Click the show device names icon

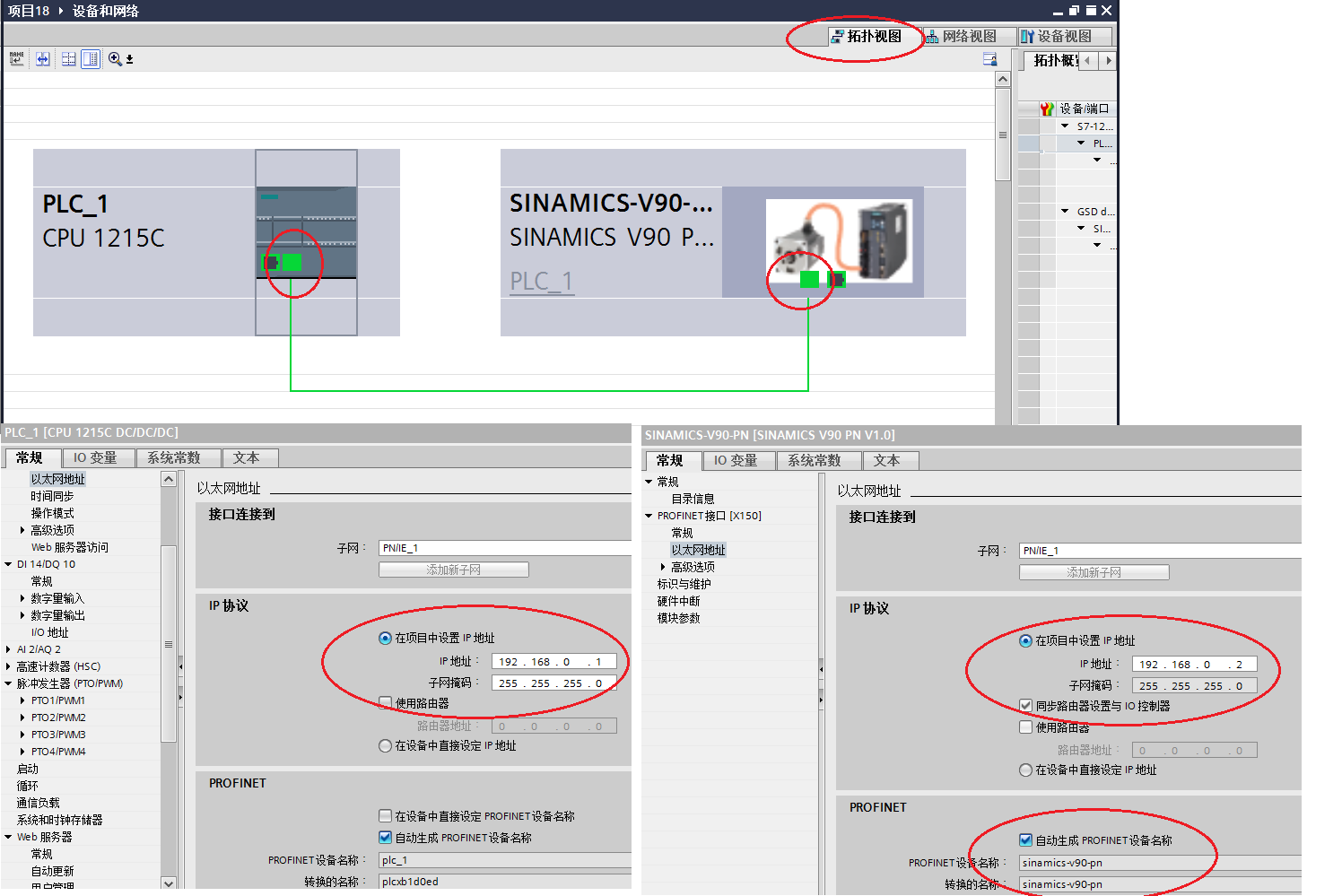coord(16,58)
